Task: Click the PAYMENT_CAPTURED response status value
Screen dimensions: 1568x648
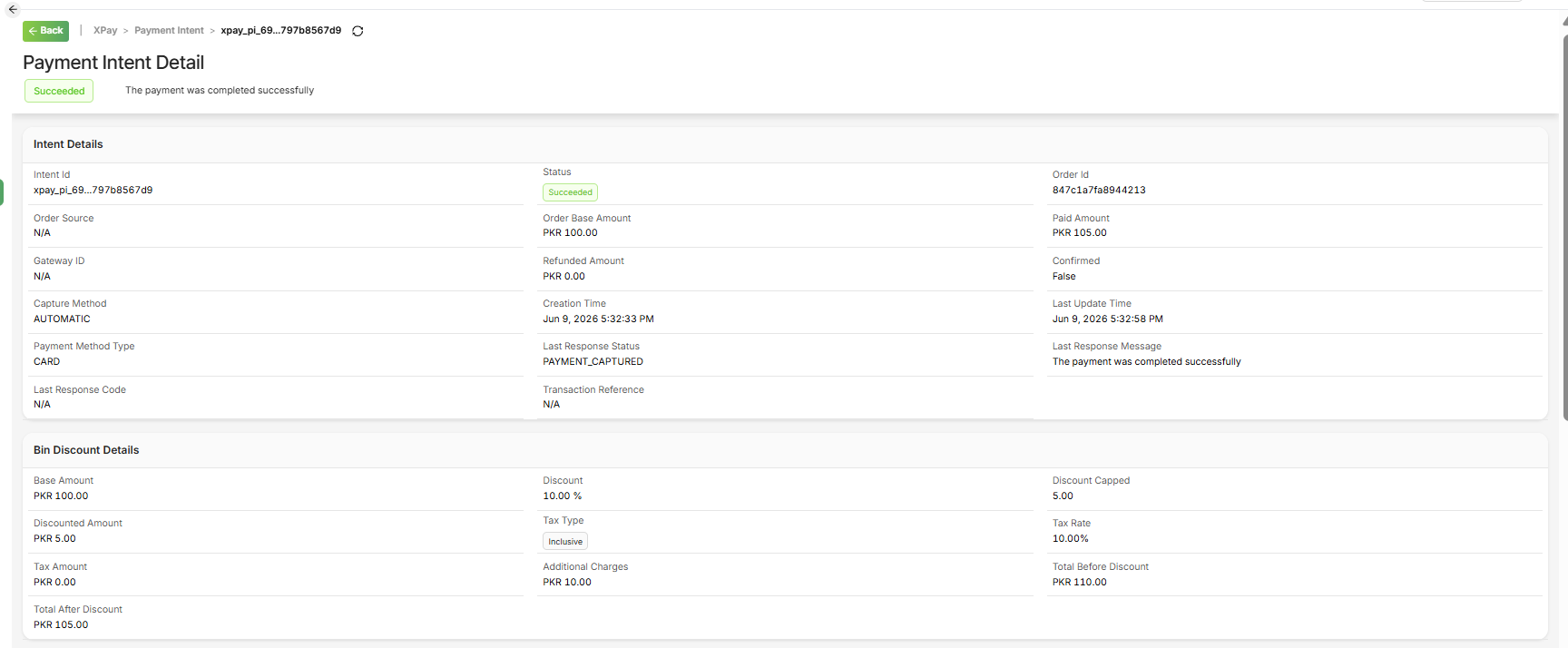Action: coord(593,362)
